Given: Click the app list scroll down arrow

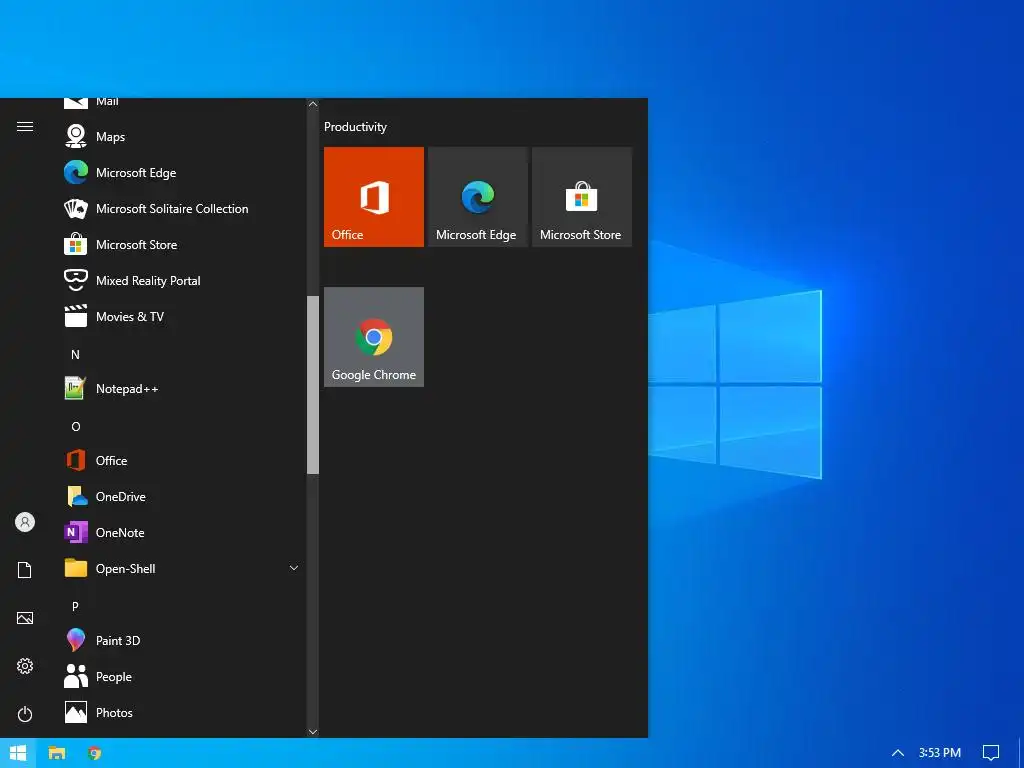Looking at the screenshot, I should pyautogui.click(x=313, y=731).
